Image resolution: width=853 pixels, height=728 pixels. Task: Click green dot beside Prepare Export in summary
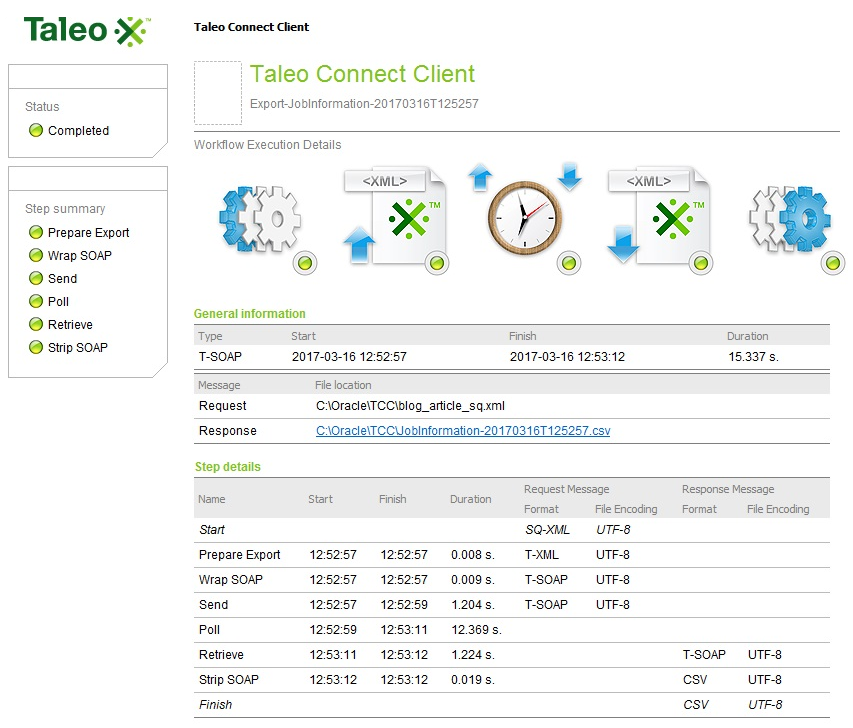pyautogui.click(x=36, y=232)
